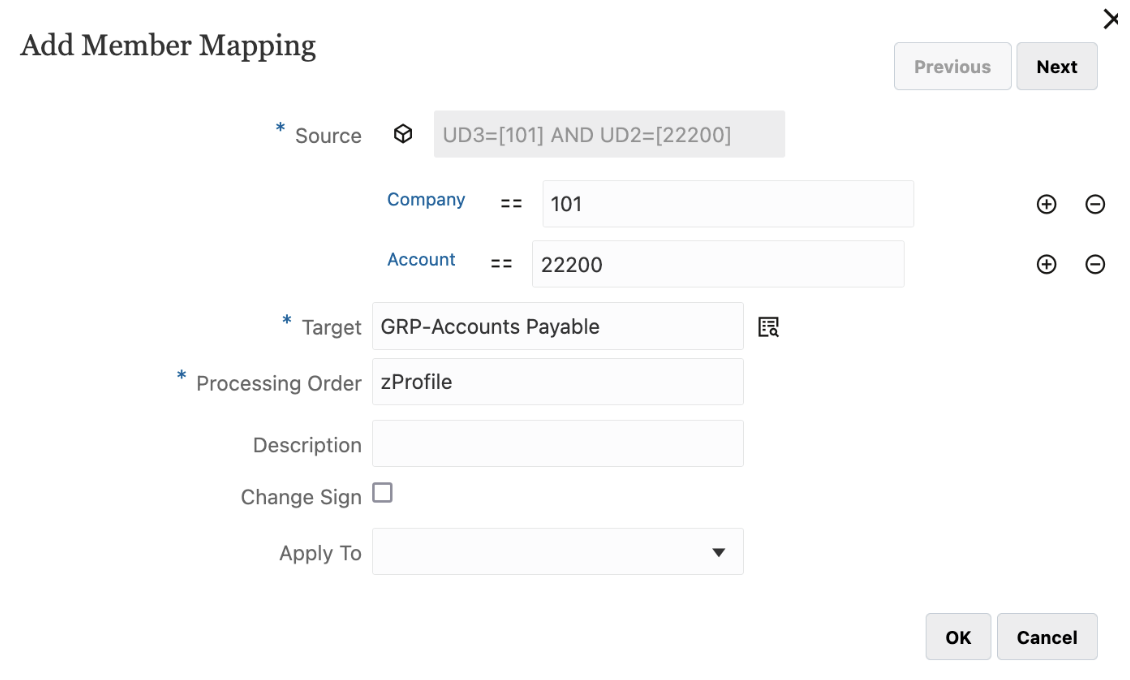Click the cube icon next to Source
Image resolution: width=1130 pixels, height=680 pixels.
pos(403,134)
